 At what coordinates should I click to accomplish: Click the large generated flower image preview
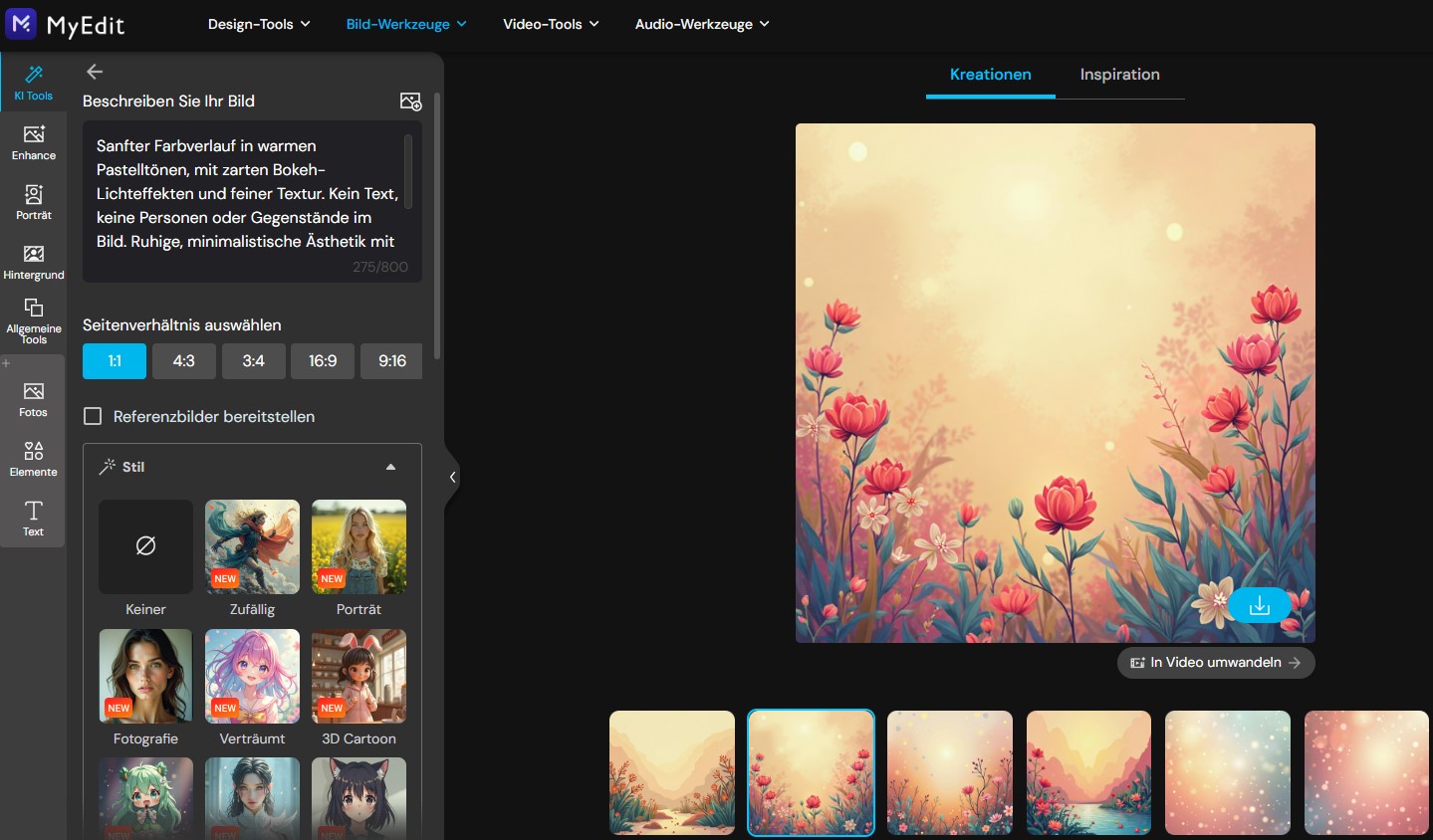point(1056,383)
